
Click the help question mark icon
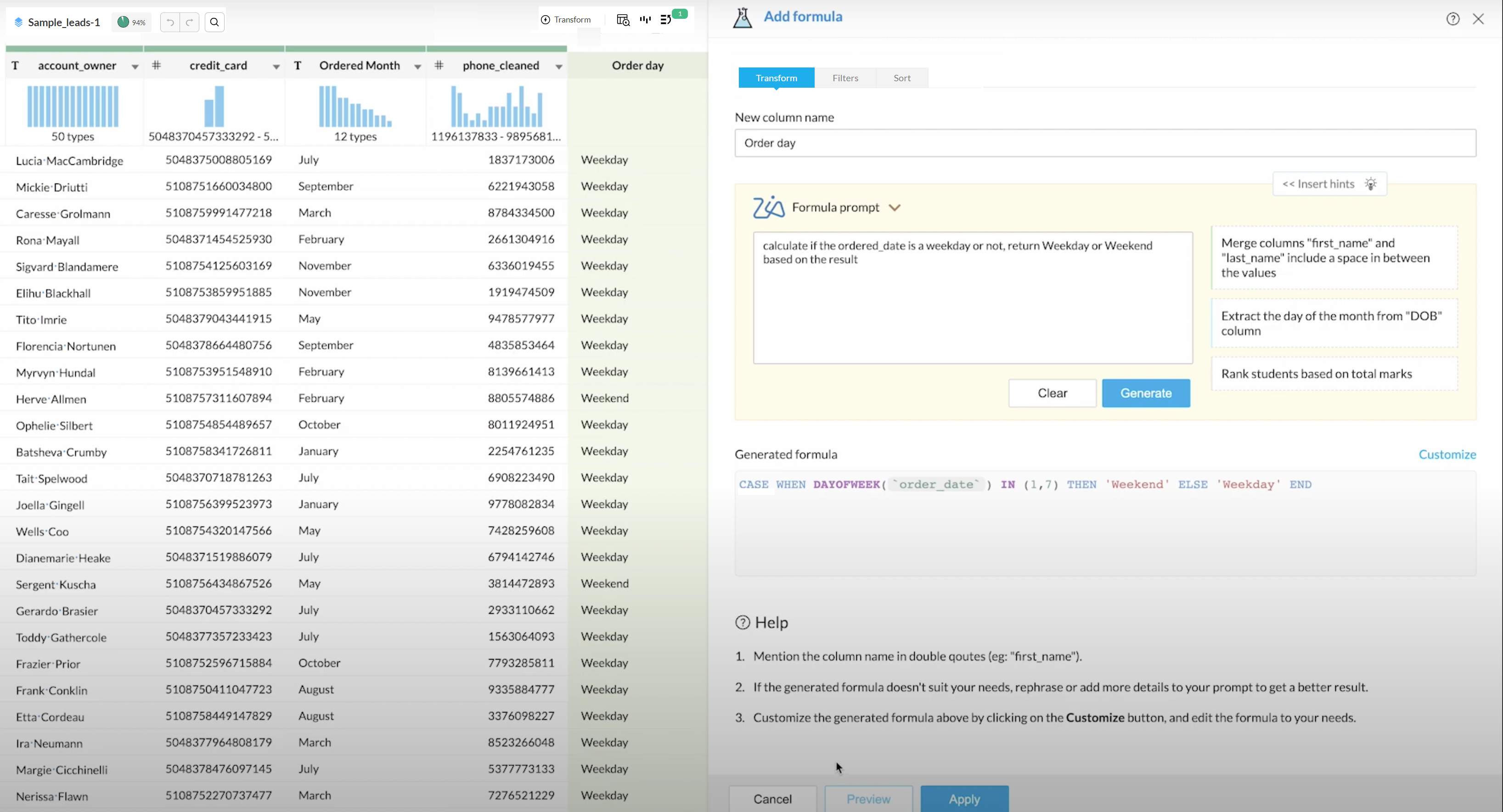tap(1453, 19)
